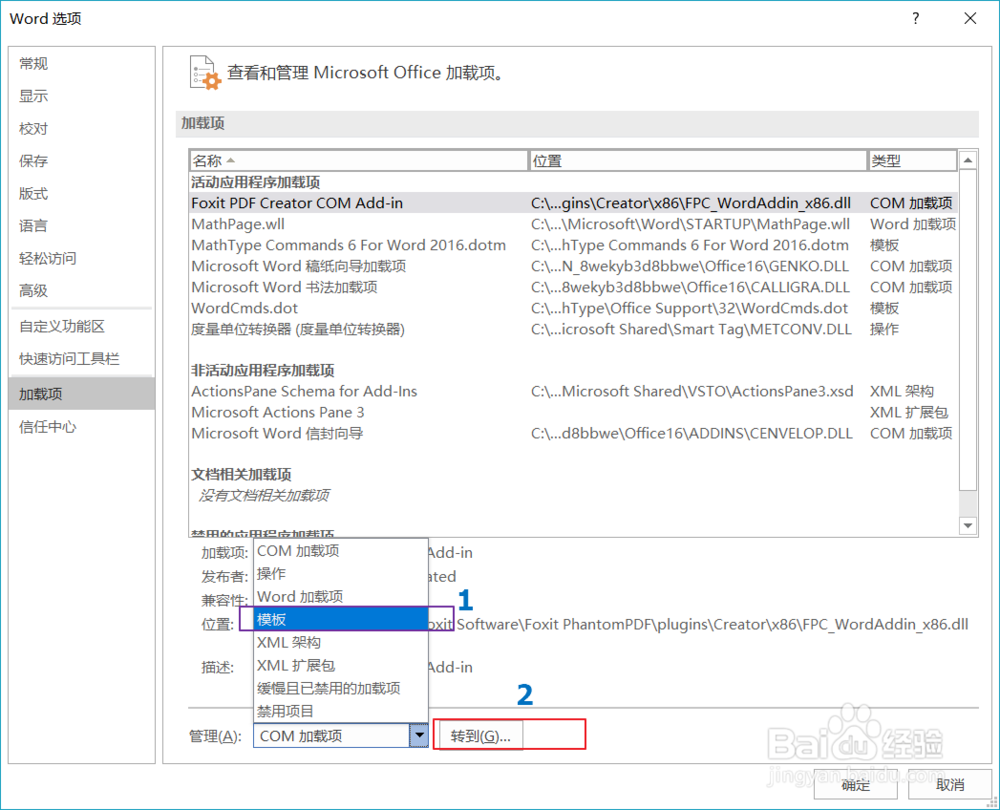Click the CALLIGRA.DLL location path cell
Viewport: 1000px width, 810px height.
coord(690,287)
